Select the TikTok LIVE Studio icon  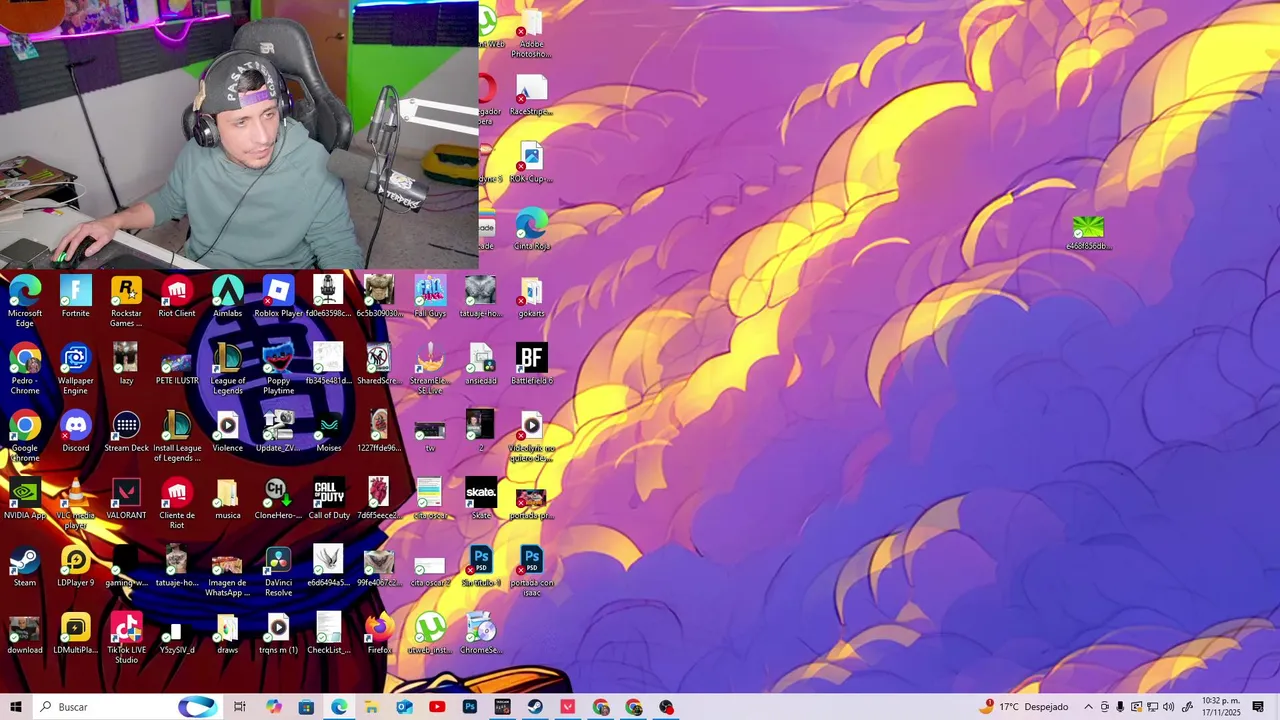point(126,637)
